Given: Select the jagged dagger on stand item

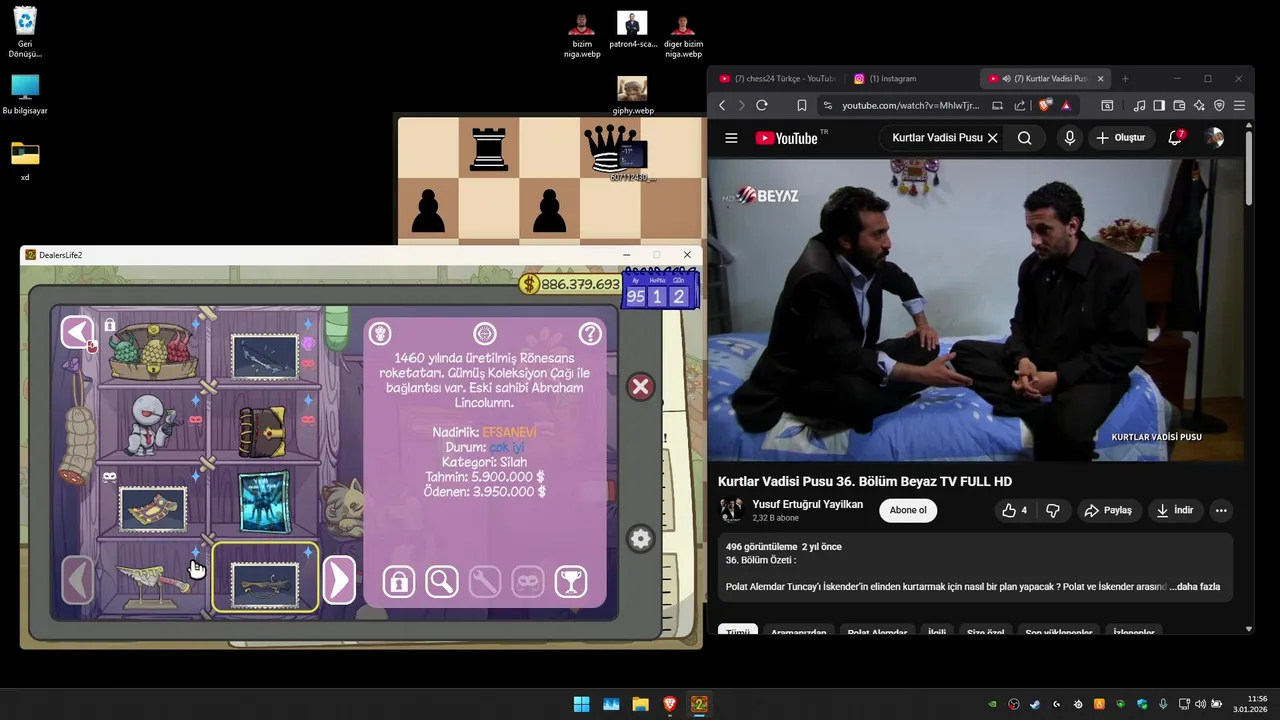Looking at the screenshot, I should 152,584.
